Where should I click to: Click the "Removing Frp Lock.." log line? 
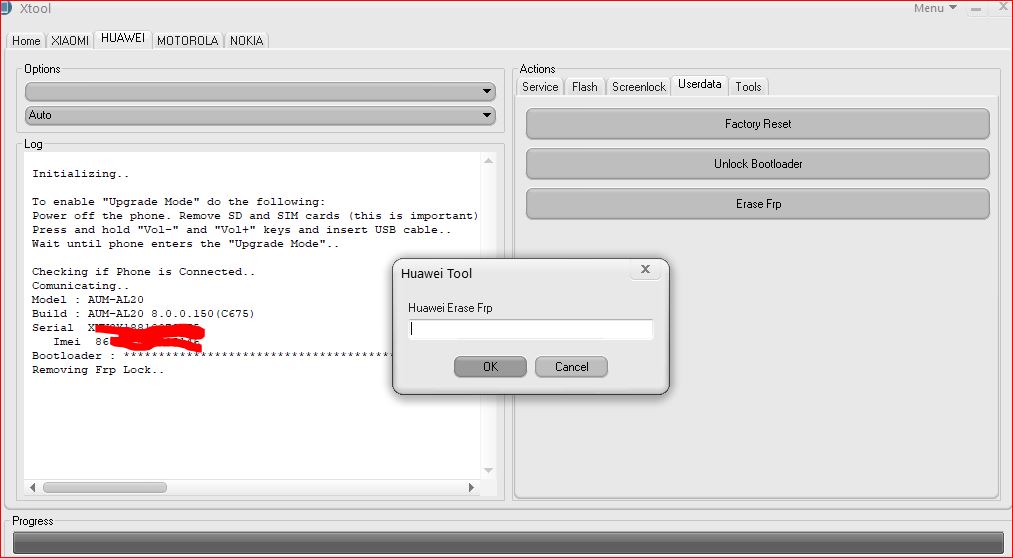tap(98, 370)
